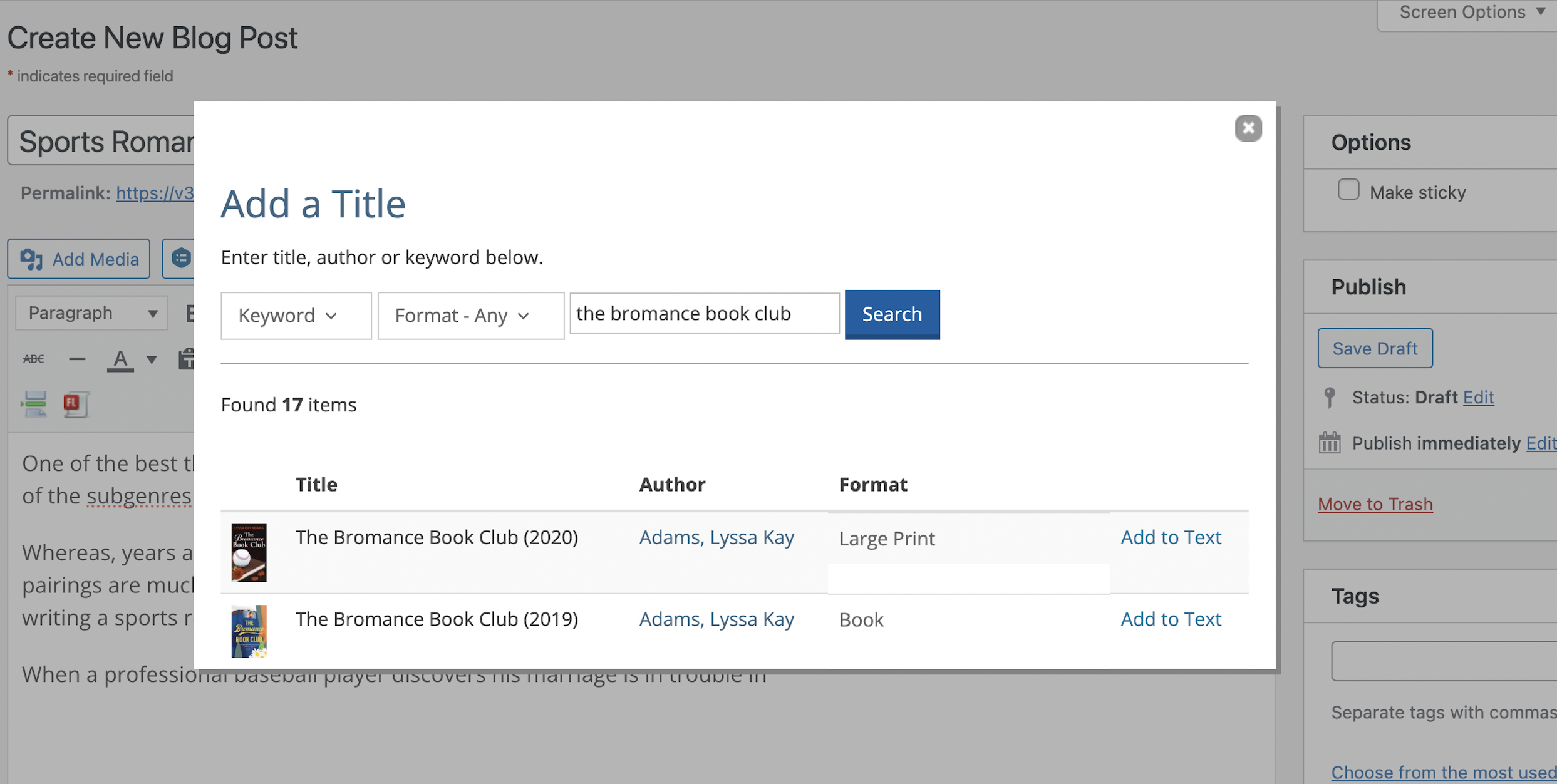Click inside the search keyword field
The height and width of the screenshot is (784, 1557).
point(704,313)
